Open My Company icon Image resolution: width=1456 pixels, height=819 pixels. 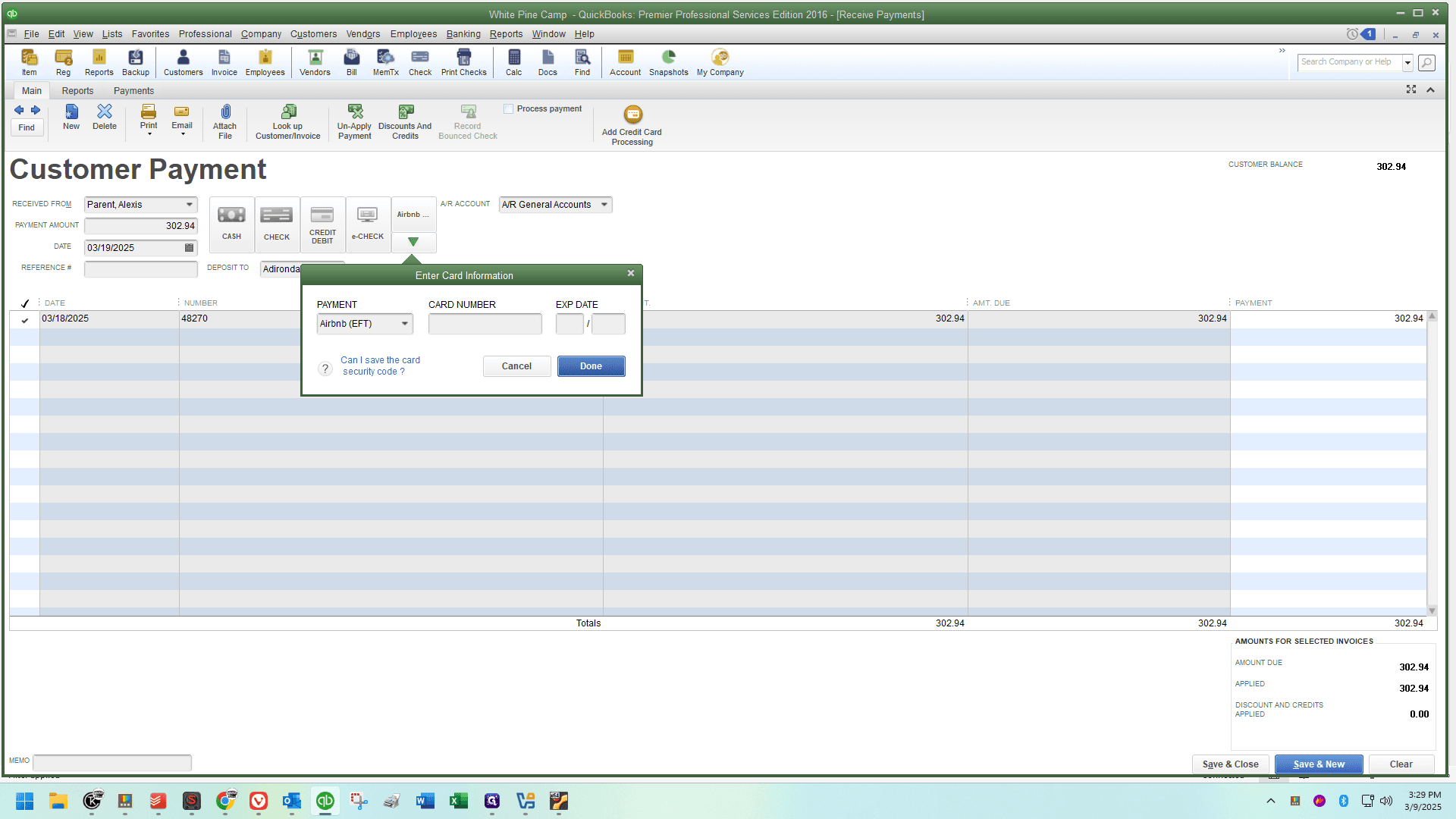tap(720, 62)
